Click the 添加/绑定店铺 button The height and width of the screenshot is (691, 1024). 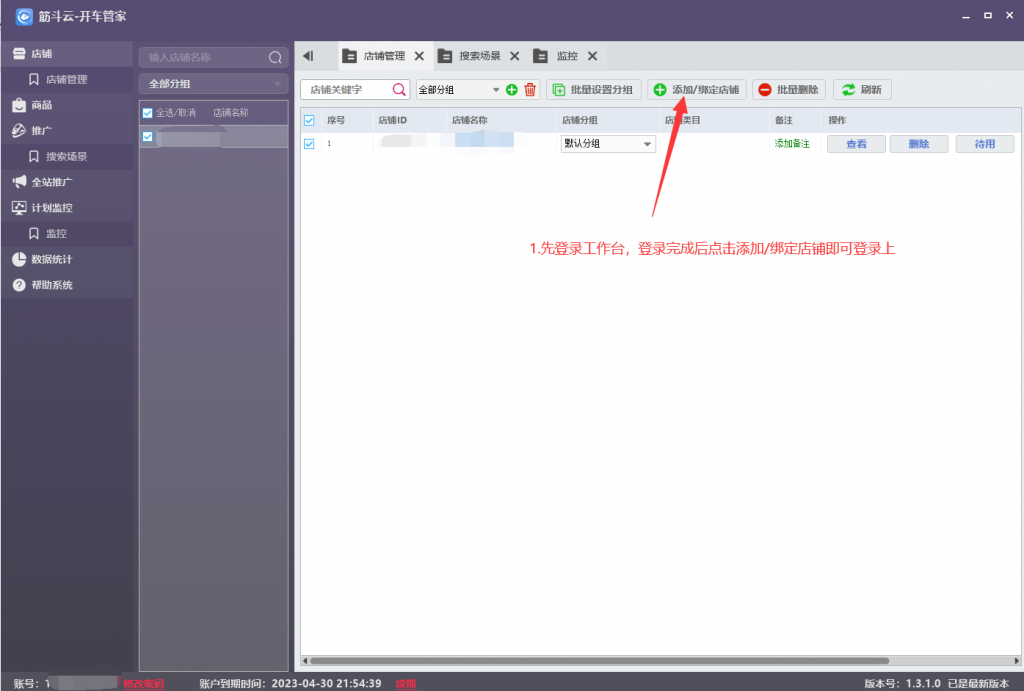[697, 89]
